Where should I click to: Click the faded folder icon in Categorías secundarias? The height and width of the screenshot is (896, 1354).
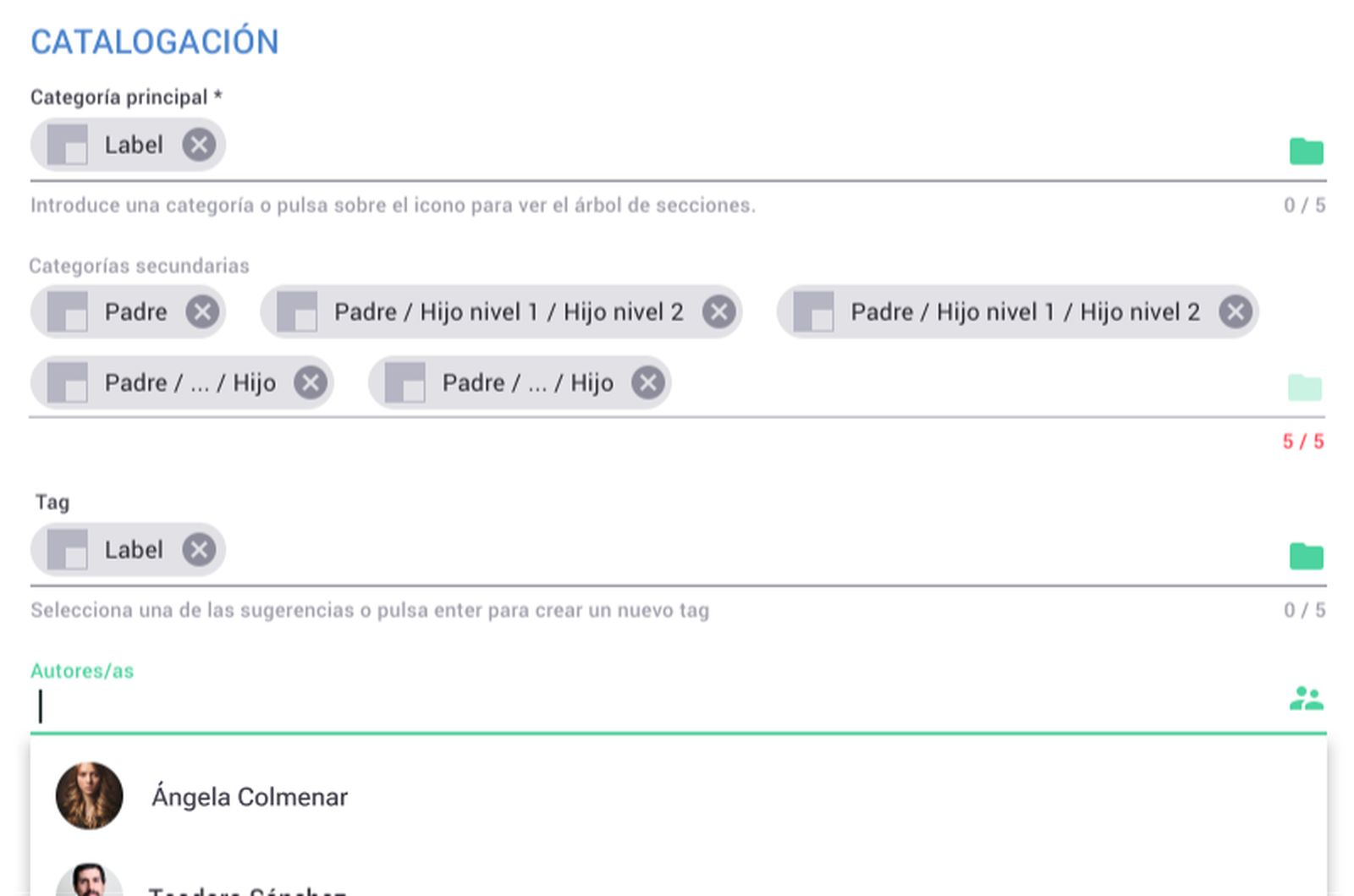1304,388
